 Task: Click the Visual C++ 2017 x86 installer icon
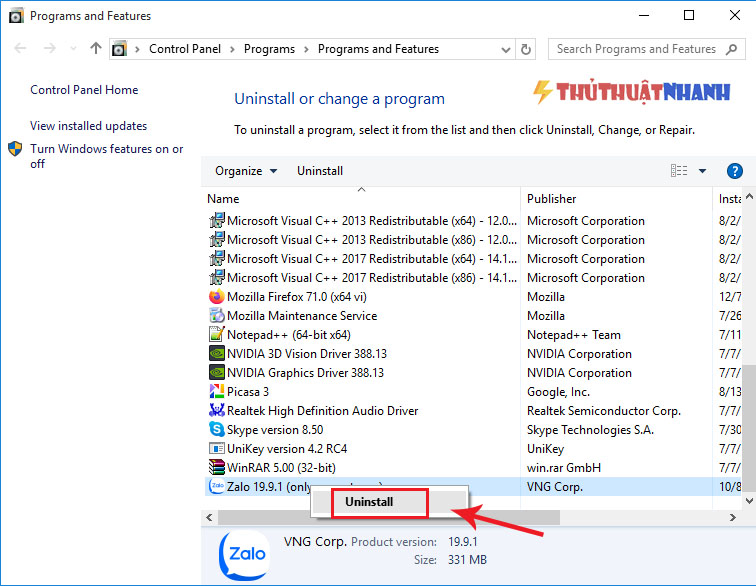point(216,277)
